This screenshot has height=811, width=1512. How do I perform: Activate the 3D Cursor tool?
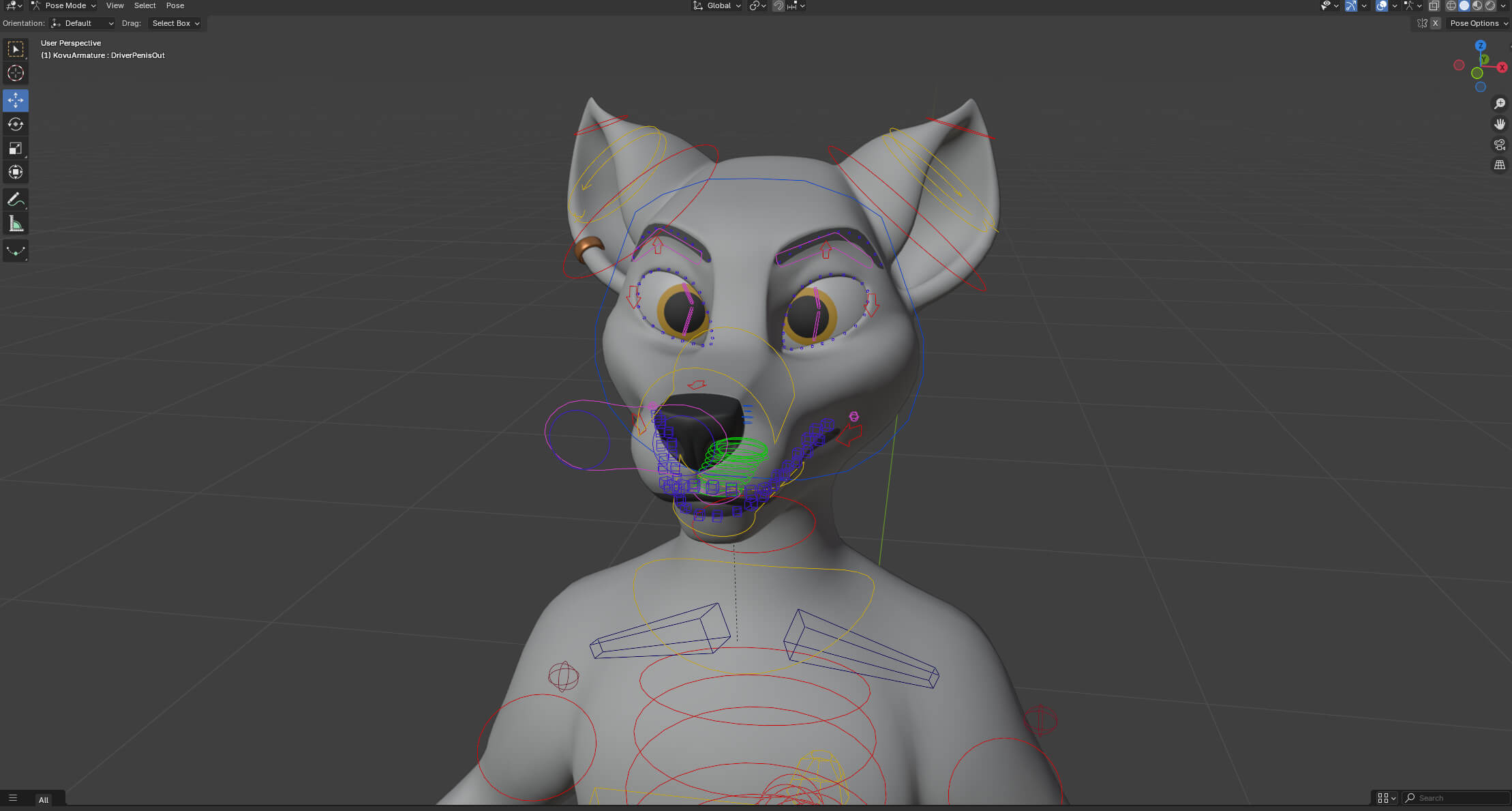[15, 73]
